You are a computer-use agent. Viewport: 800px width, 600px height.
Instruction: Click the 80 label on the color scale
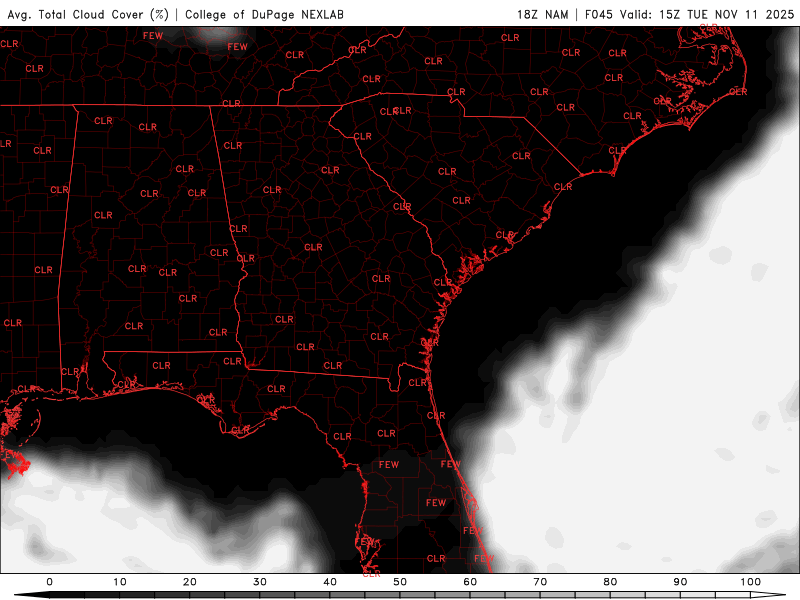[610, 582]
